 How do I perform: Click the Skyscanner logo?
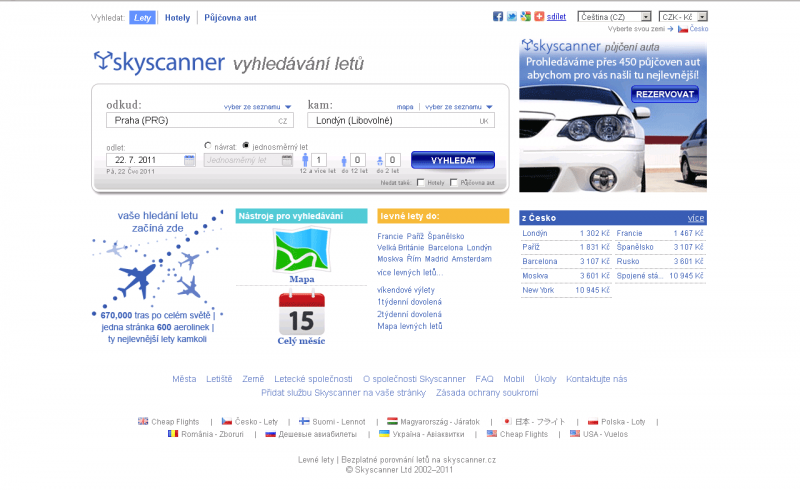pyautogui.click(x=158, y=63)
